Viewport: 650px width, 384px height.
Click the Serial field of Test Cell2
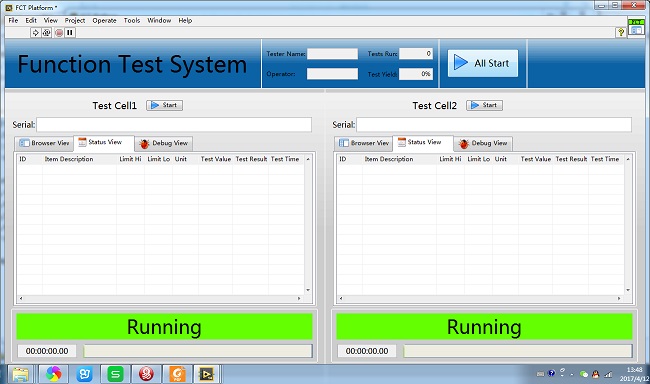[494, 124]
